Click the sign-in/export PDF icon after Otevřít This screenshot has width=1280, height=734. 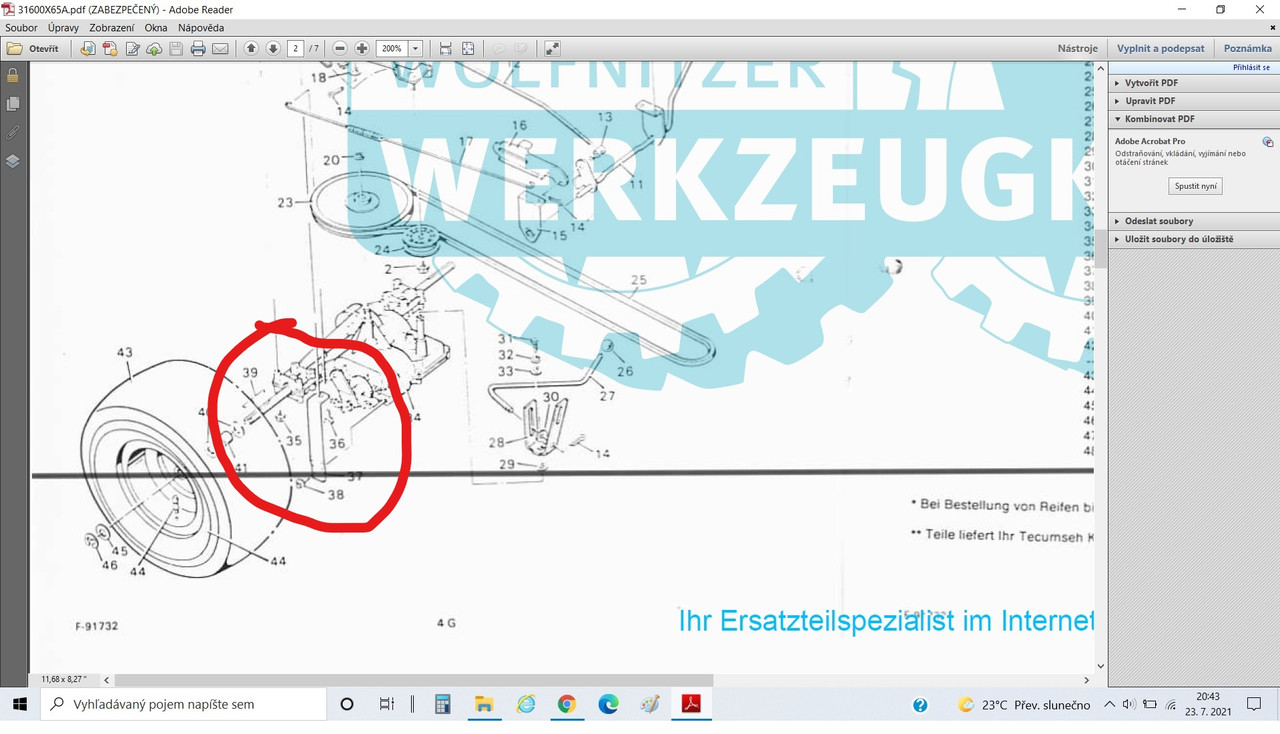pos(88,48)
